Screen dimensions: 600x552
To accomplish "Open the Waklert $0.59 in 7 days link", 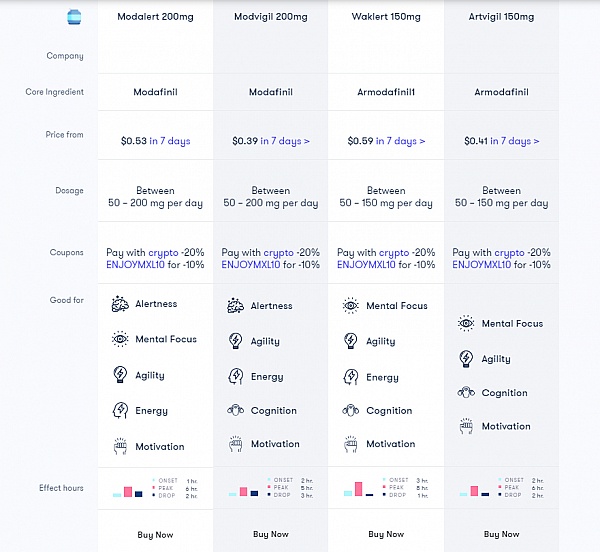I will tap(386, 141).
